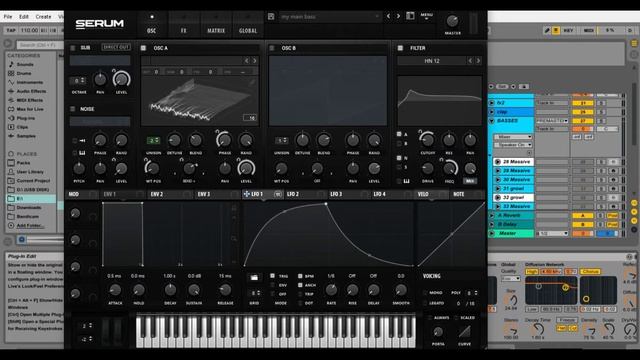Click the portamento Curve icon
The height and width of the screenshot is (360, 640).
[464, 332]
